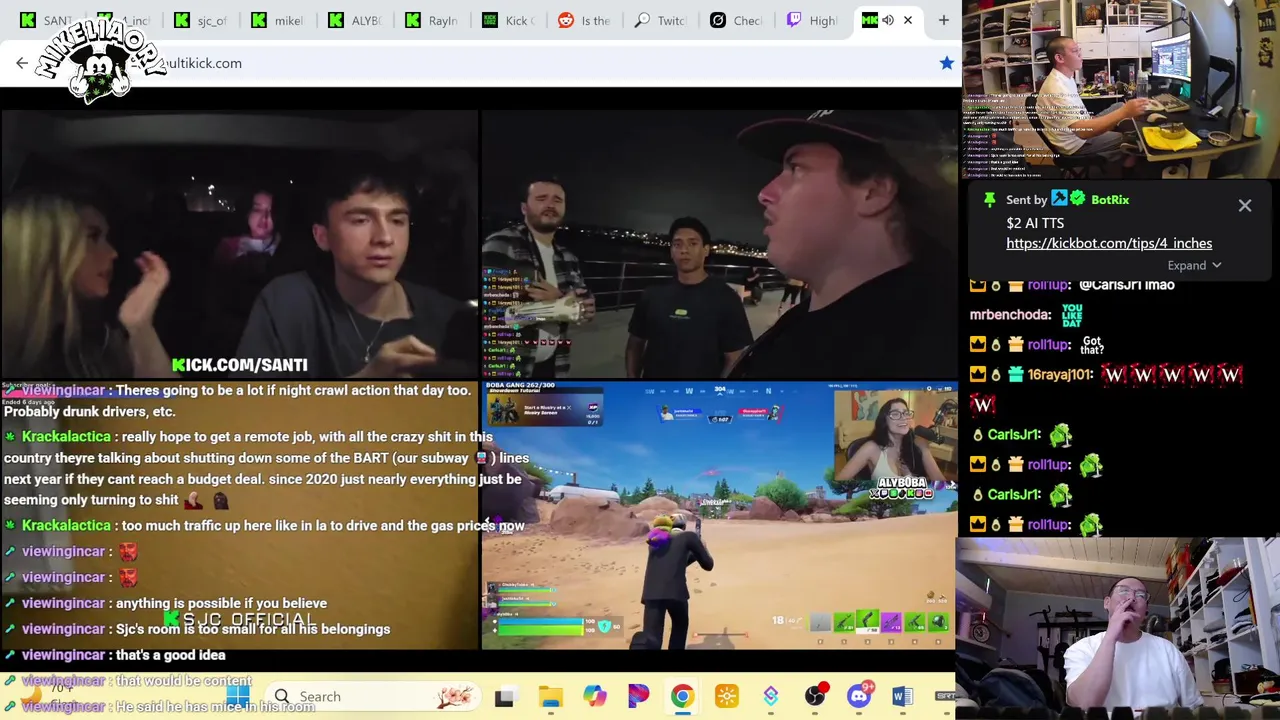Open mrbenchoda's chat profile
Image resolution: width=1280 pixels, height=720 pixels.
point(1010,314)
